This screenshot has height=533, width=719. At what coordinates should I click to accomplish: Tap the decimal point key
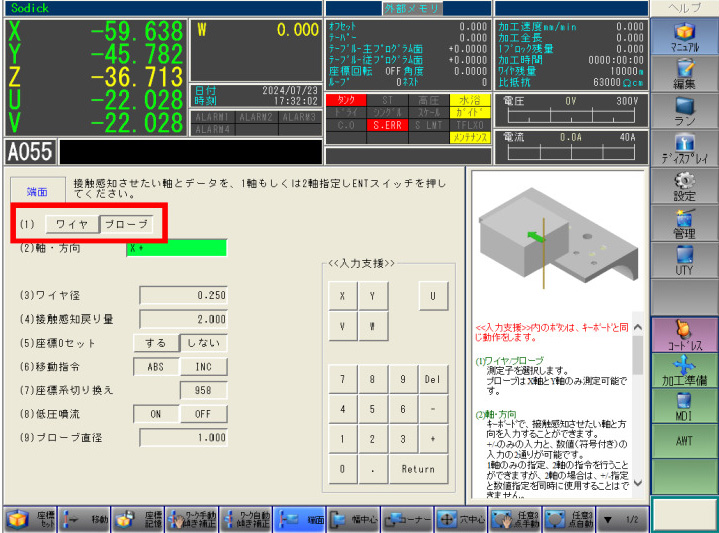click(373, 469)
